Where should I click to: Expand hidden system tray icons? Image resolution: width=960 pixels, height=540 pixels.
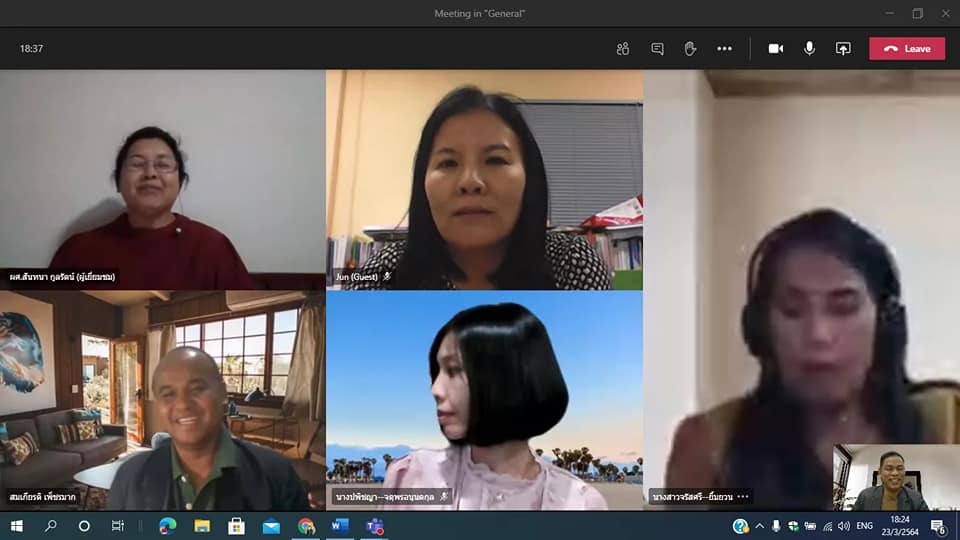(760, 526)
